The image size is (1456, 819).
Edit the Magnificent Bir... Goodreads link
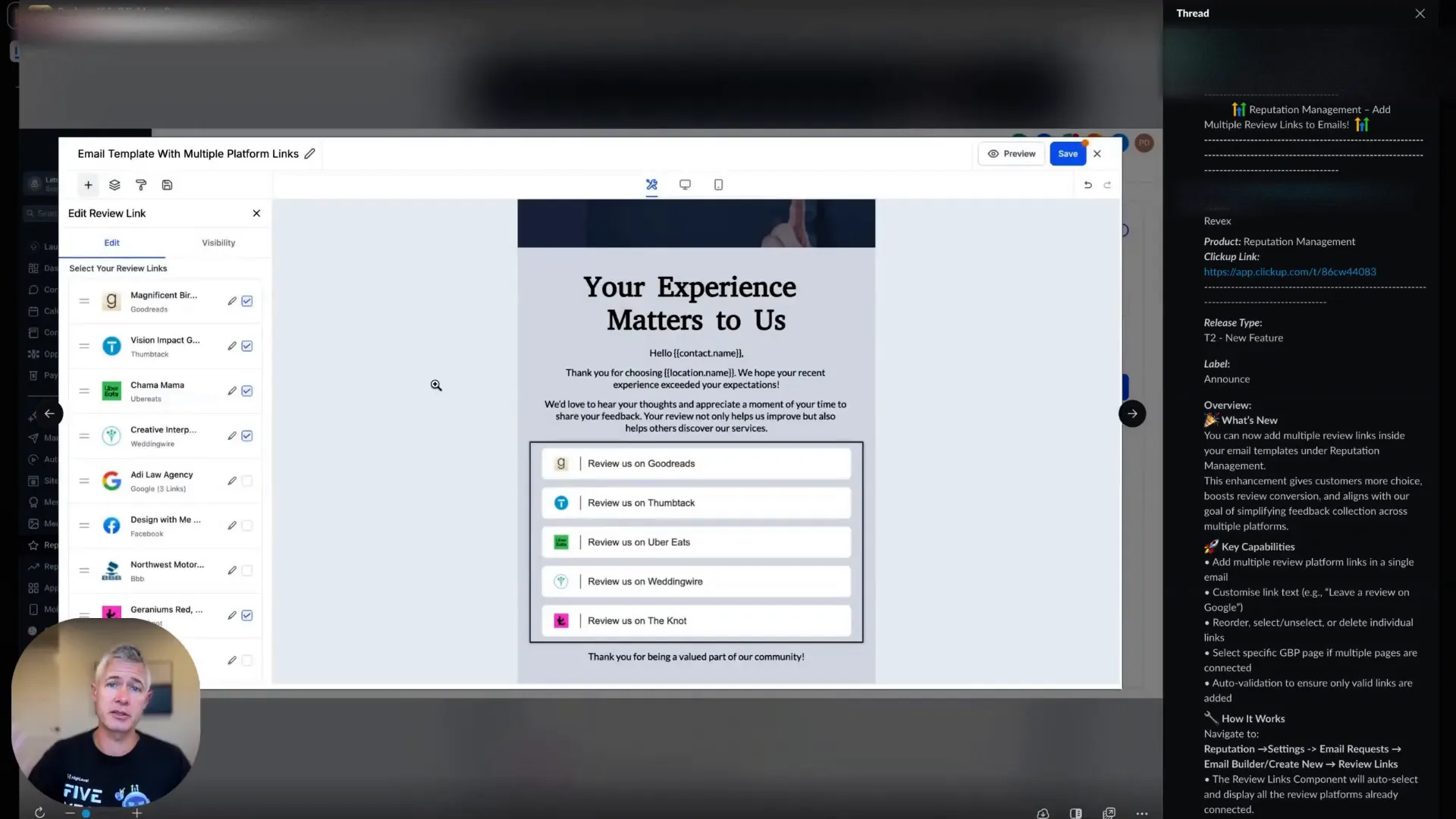click(232, 301)
